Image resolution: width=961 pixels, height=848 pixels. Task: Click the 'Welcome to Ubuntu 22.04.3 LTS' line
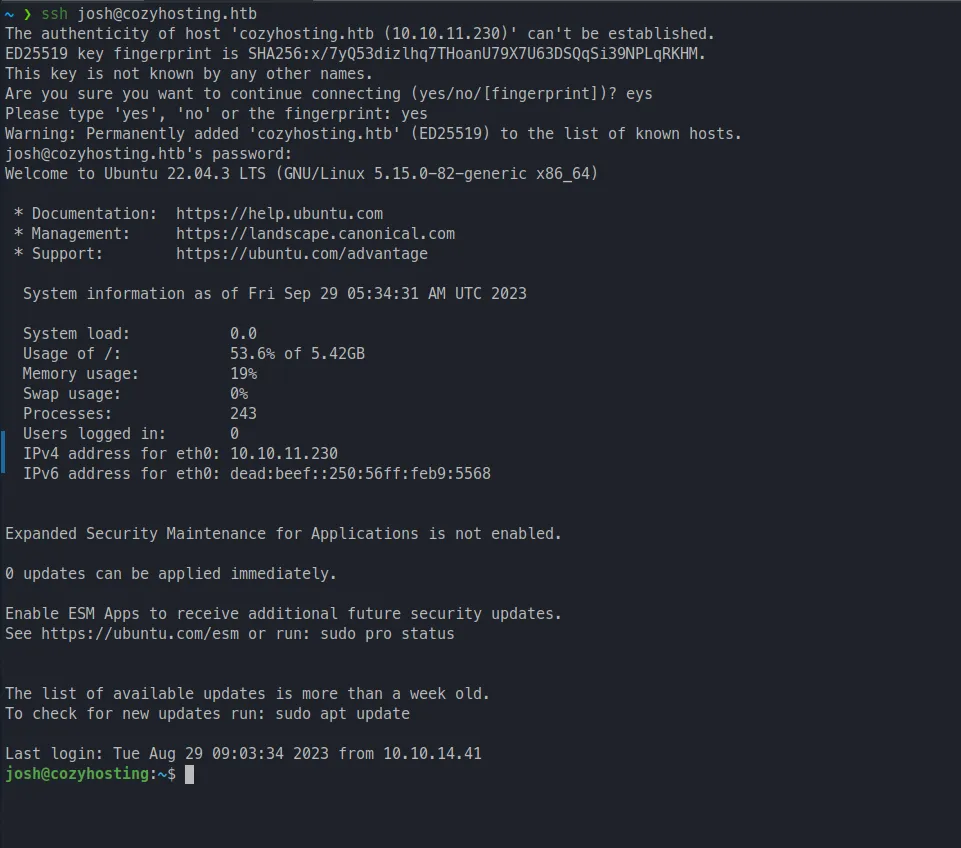click(300, 174)
